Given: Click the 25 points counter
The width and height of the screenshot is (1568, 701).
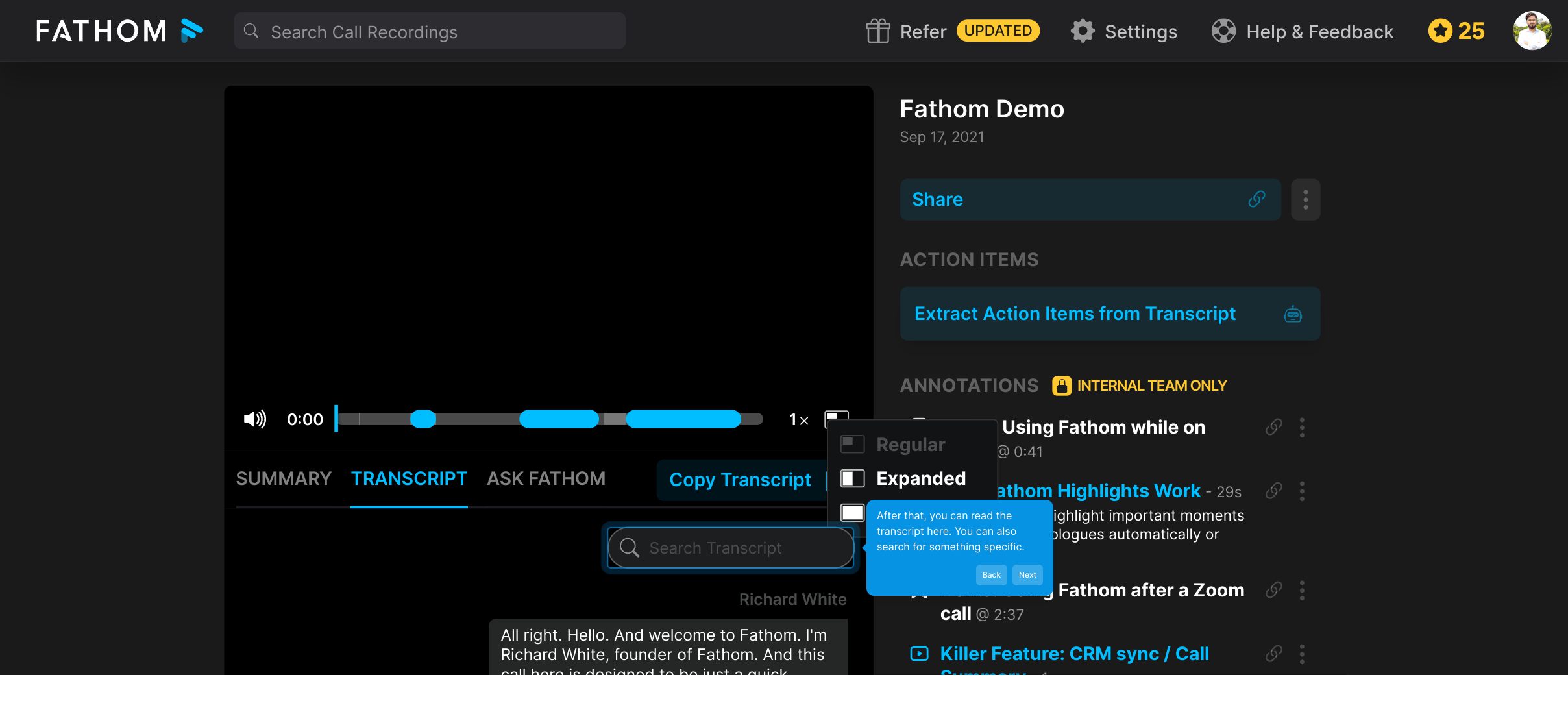Looking at the screenshot, I should pyautogui.click(x=1471, y=31).
